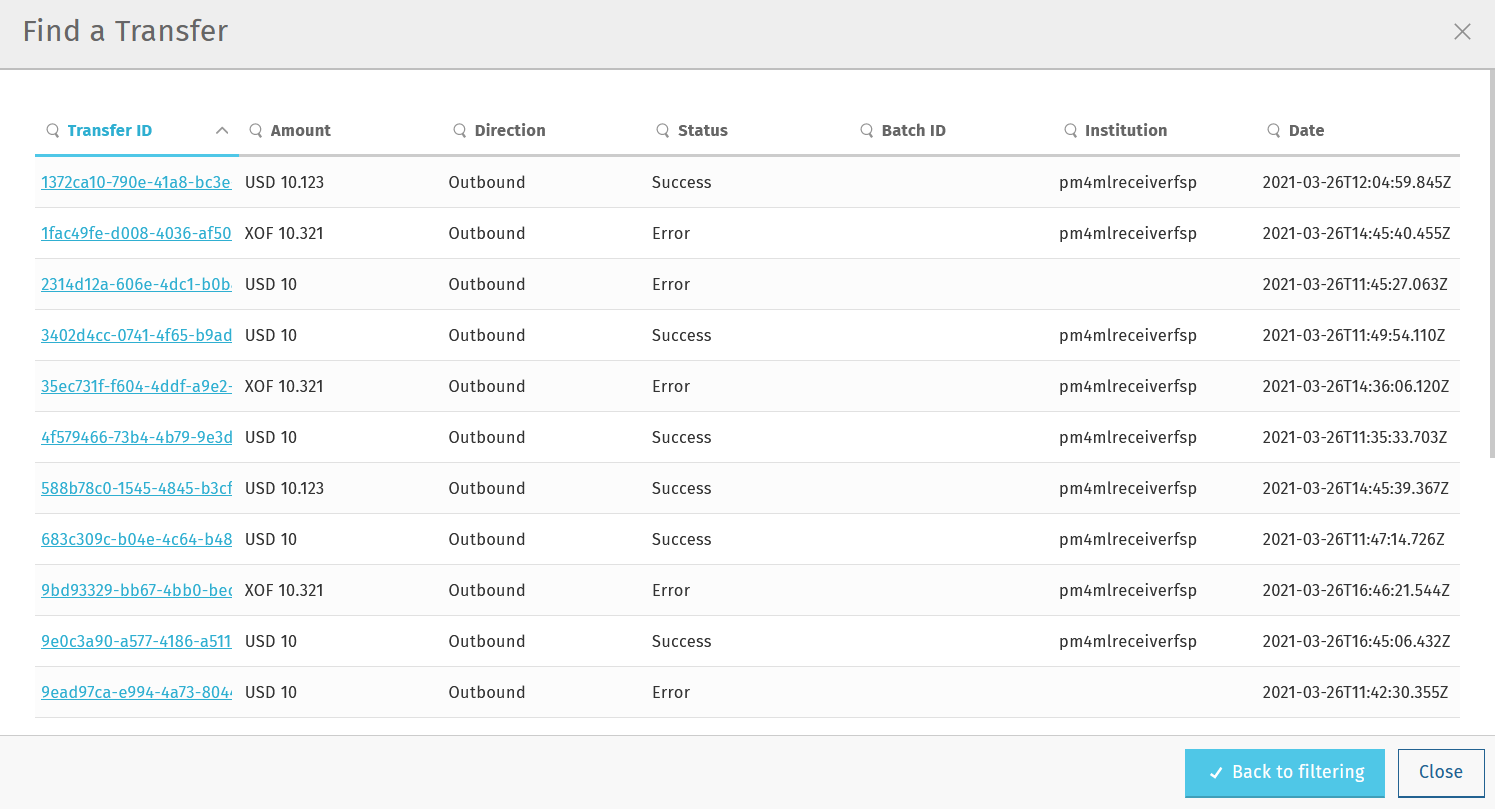Open transfer 2314d12a-606e-4dc1 link
The height and width of the screenshot is (809, 1495).
point(136,285)
